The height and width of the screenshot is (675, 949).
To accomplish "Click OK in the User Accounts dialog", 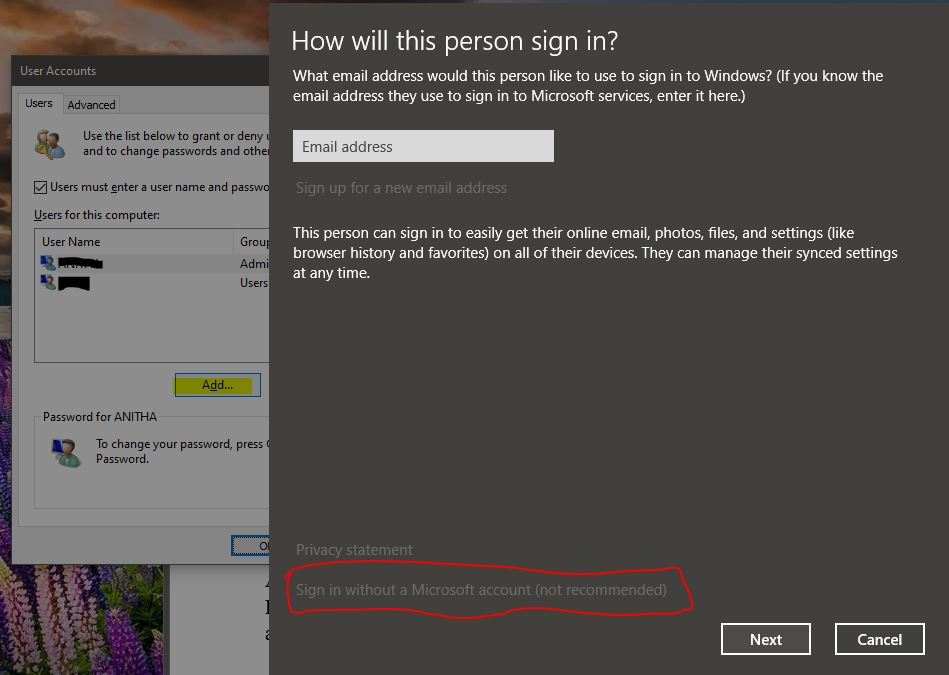I will point(260,545).
